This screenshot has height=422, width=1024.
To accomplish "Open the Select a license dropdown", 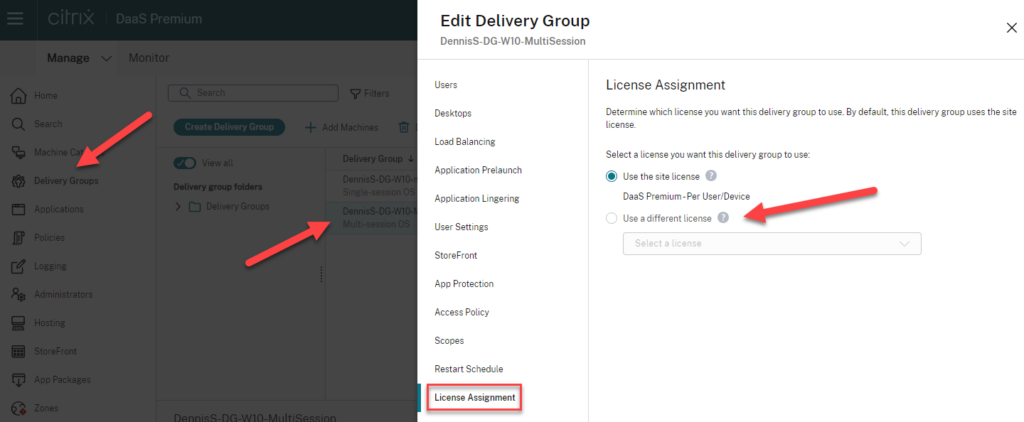I will point(771,243).
